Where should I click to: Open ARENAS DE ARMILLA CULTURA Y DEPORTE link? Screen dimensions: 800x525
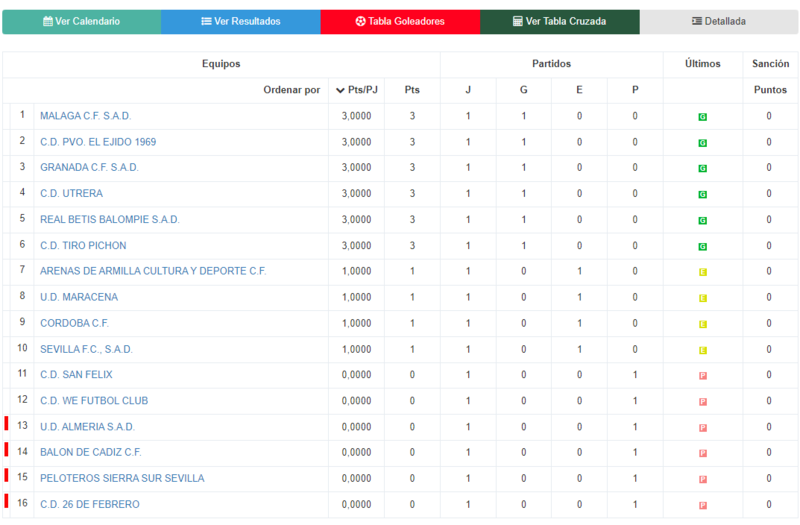click(x=153, y=271)
